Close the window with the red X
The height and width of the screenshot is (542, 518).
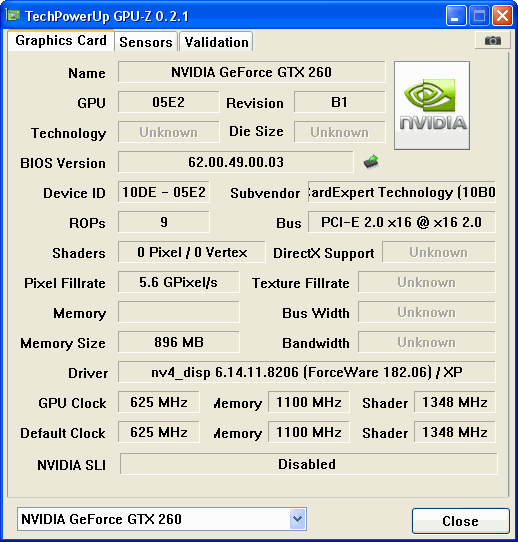pos(502,16)
